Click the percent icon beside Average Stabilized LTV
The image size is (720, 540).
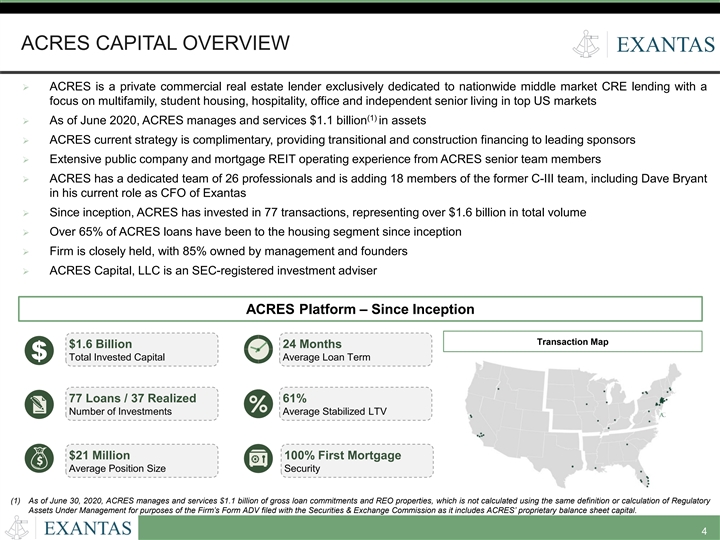(x=259, y=404)
